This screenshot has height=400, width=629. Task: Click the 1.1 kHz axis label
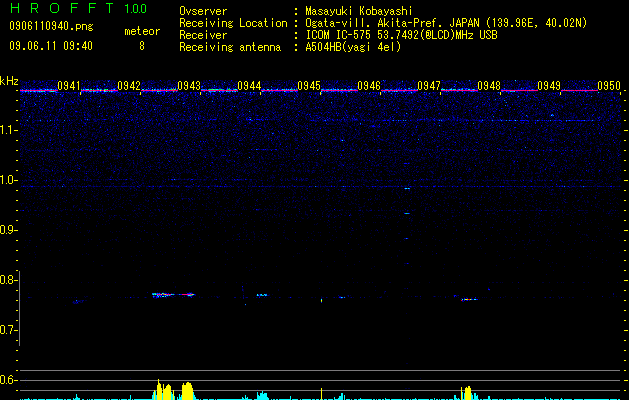click(x=9, y=130)
